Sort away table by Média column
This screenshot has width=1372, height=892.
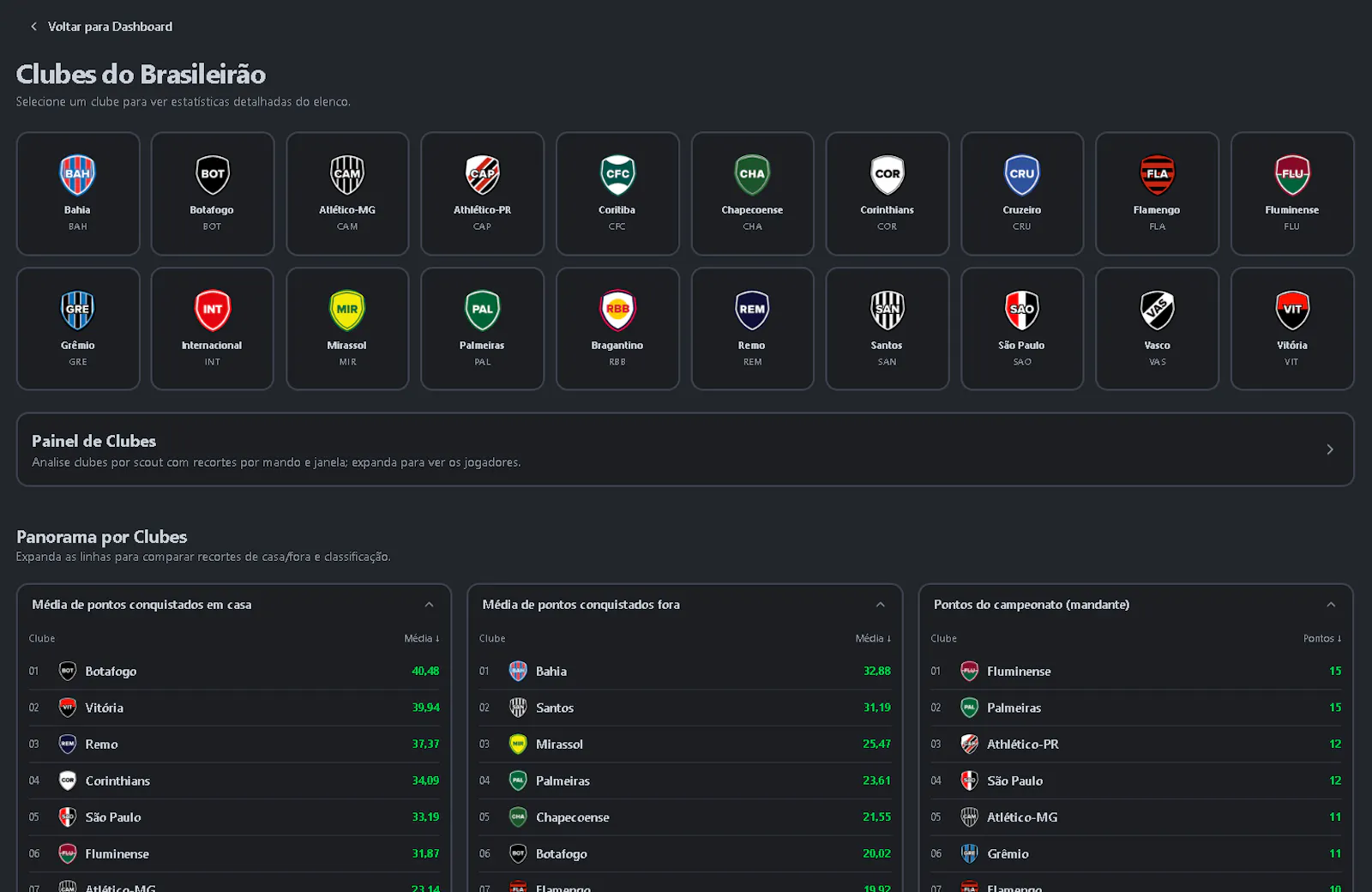coord(873,638)
